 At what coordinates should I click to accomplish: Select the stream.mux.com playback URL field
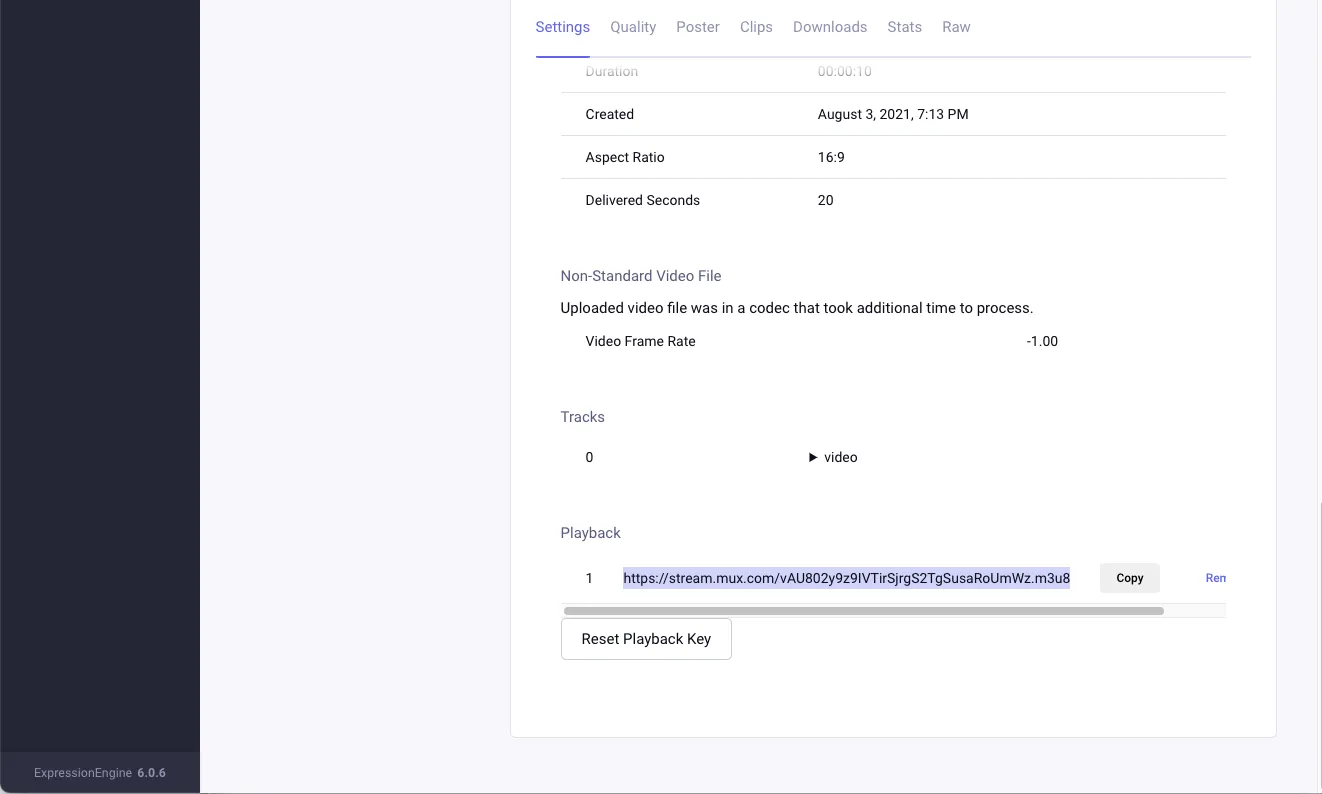846,578
